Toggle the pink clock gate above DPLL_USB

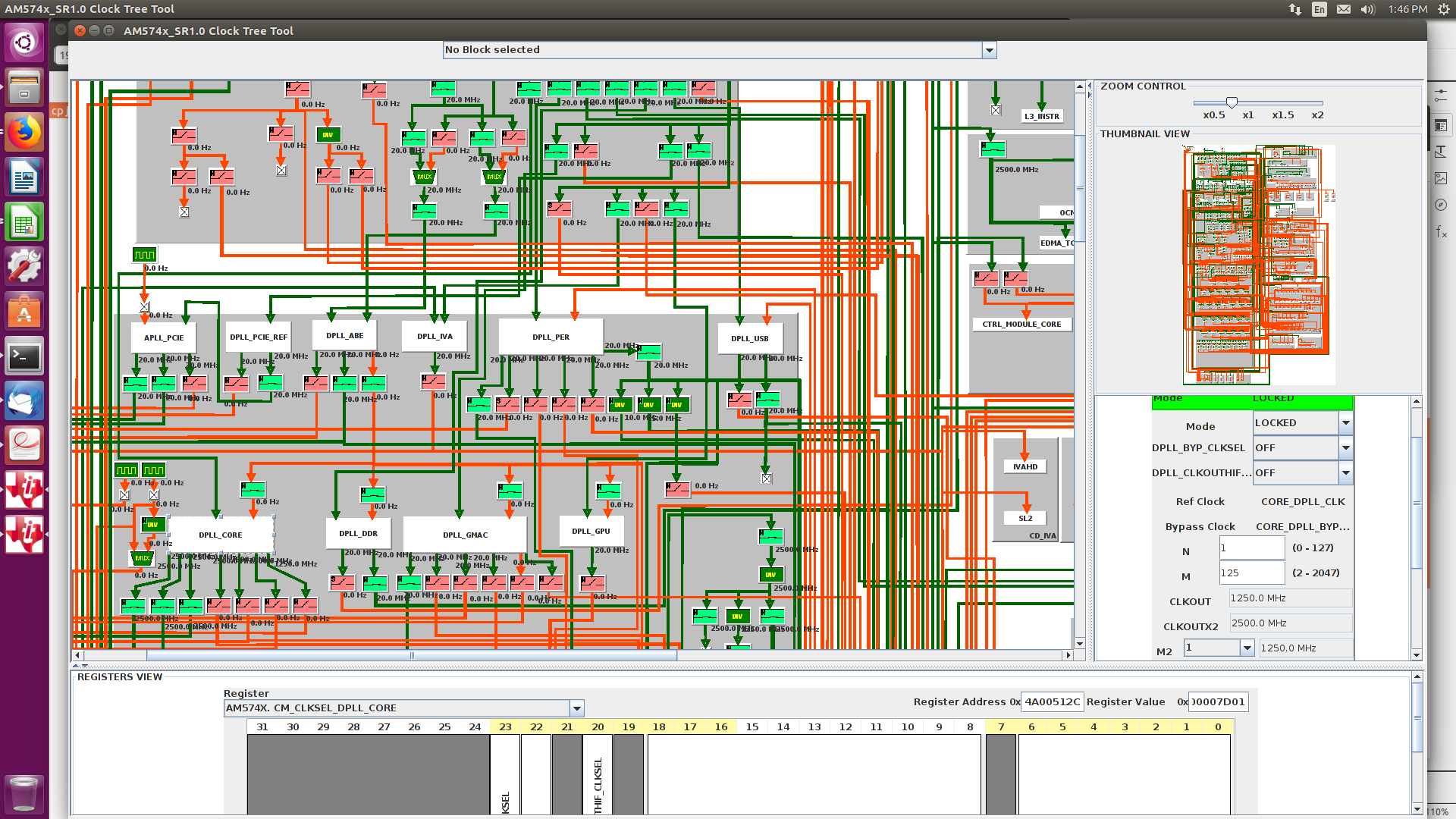click(739, 399)
